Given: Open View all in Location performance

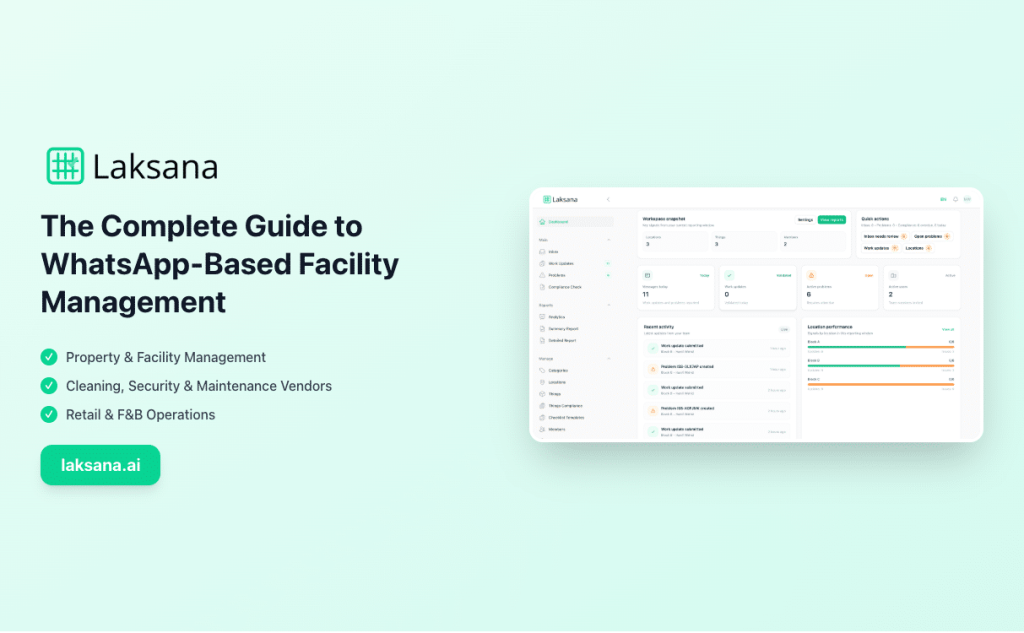Looking at the screenshot, I should [949, 328].
